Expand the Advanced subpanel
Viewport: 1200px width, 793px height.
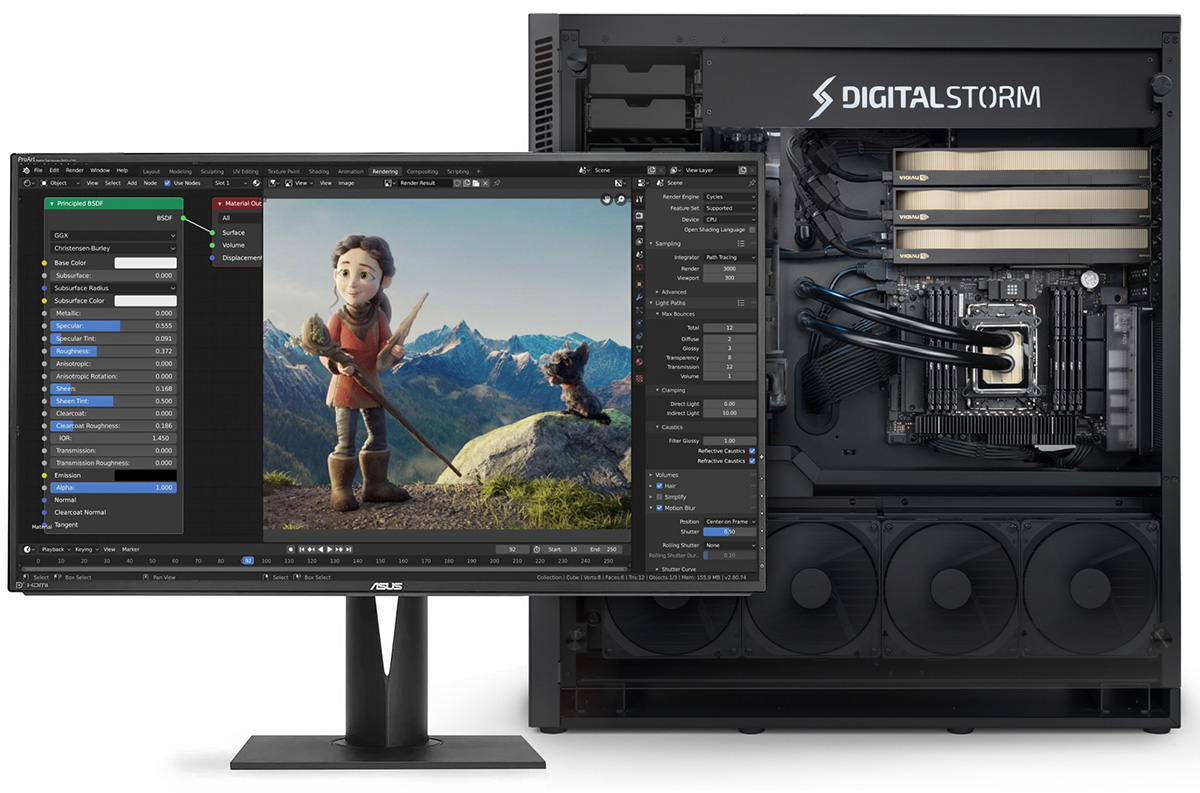tap(657, 292)
